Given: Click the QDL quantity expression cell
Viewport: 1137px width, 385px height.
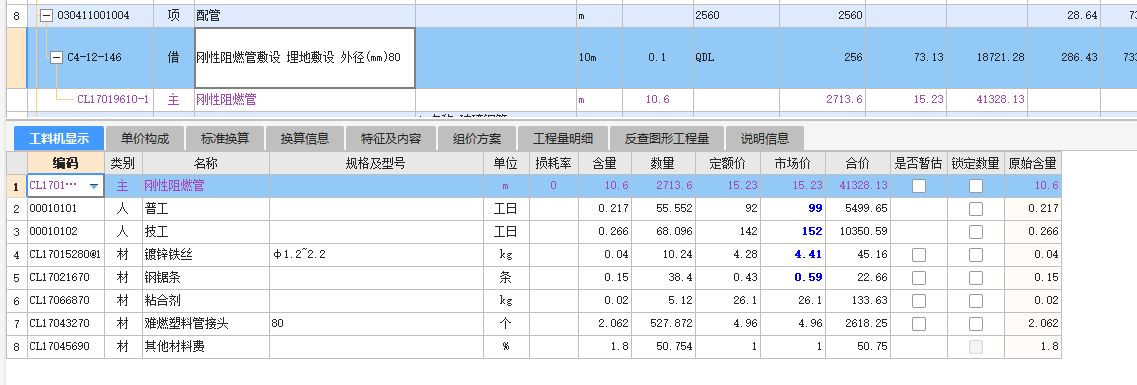Looking at the screenshot, I should point(736,58).
